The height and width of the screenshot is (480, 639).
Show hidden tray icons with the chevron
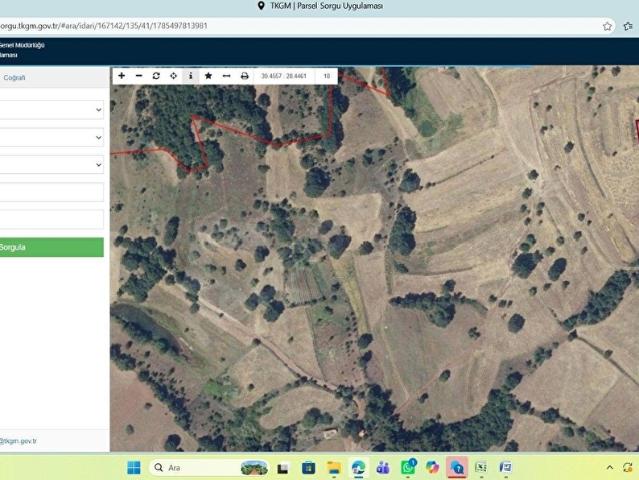coord(610,467)
